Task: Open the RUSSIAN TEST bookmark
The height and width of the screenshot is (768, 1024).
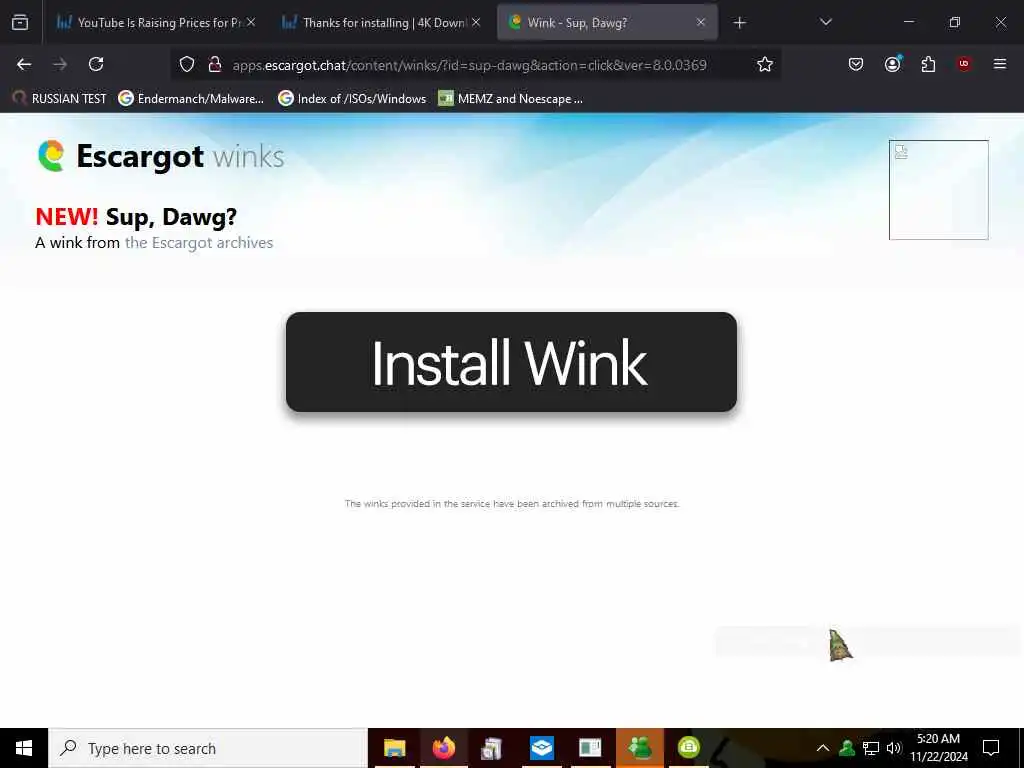Action: click(x=59, y=99)
